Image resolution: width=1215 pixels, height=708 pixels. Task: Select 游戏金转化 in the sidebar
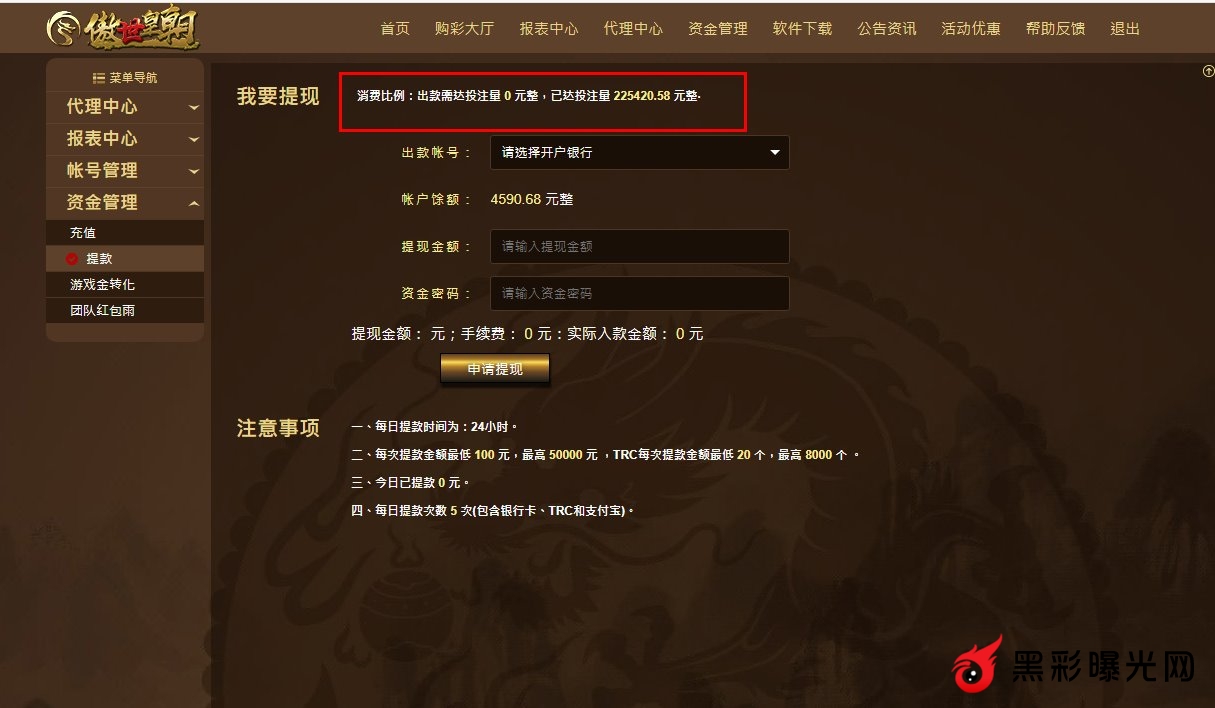point(125,285)
